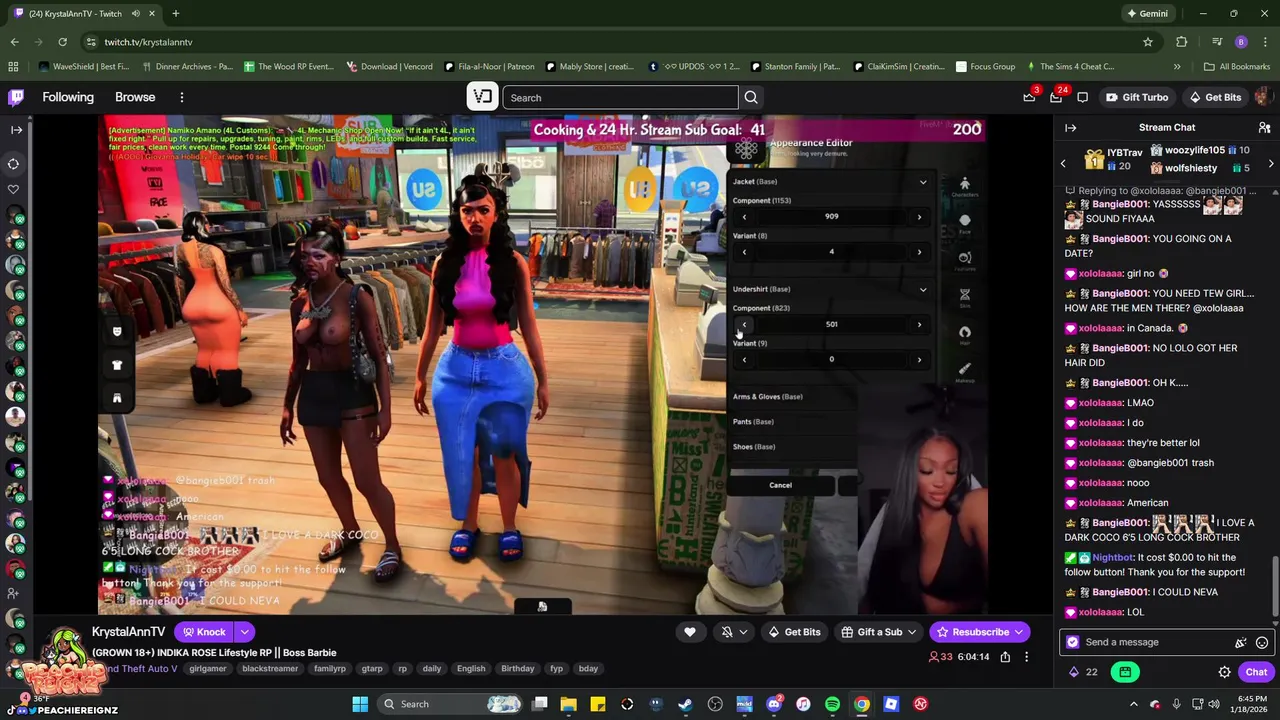Image resolution: width=1280 pixels, height=720 pixels.
Task: Open the emote picker in chat
Action: (x=1262, y=642)
